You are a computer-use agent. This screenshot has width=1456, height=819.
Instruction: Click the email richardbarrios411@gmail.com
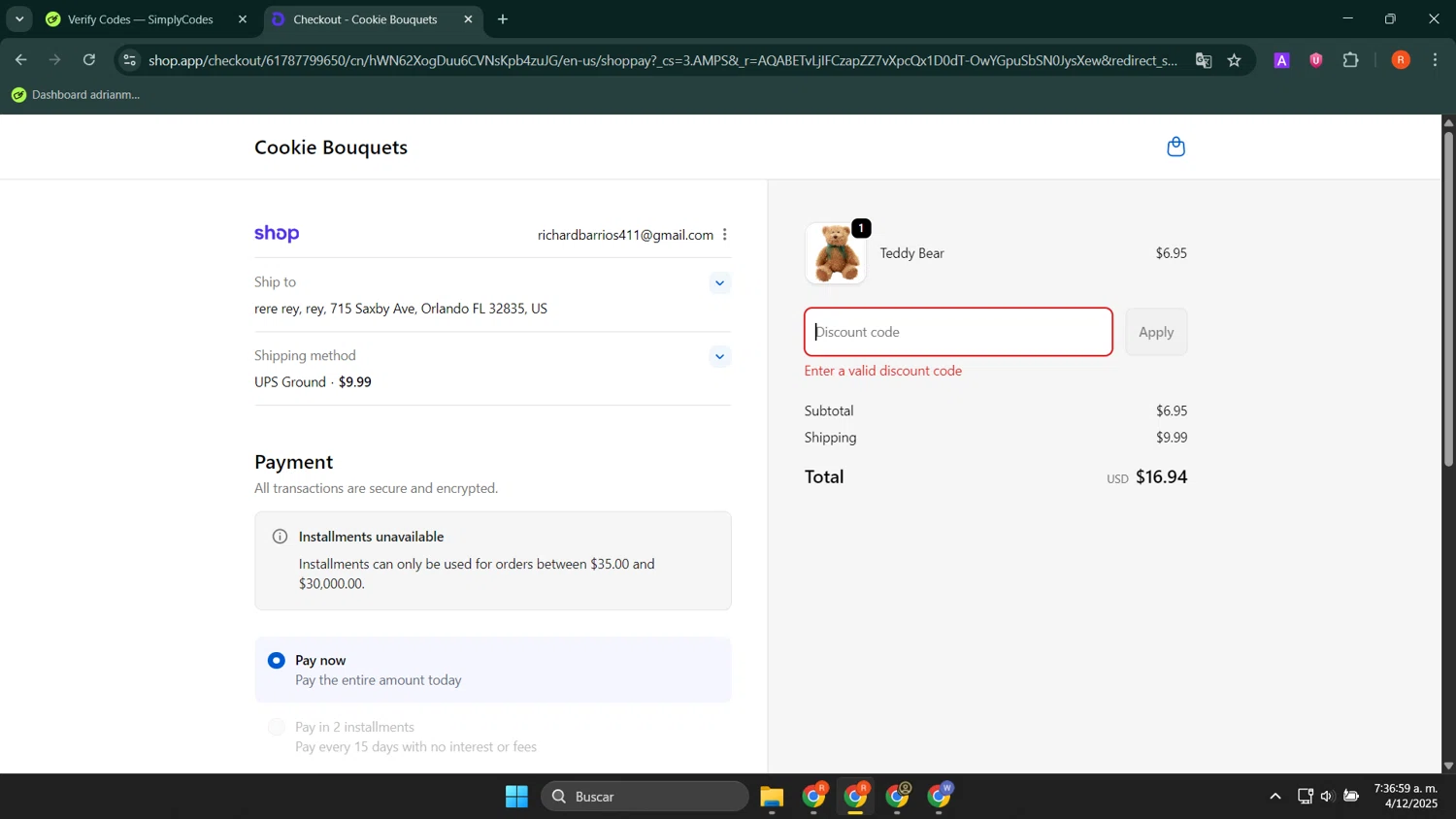(625, 235)
